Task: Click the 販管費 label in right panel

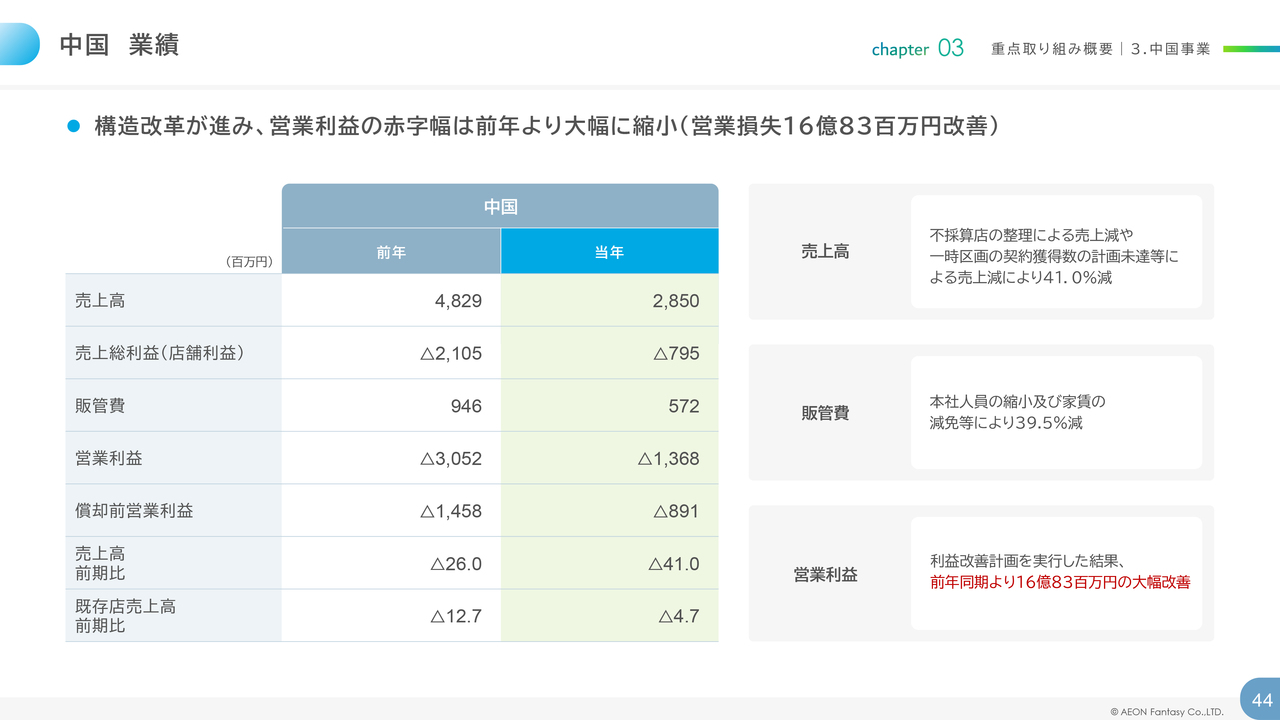Action: 825,413
